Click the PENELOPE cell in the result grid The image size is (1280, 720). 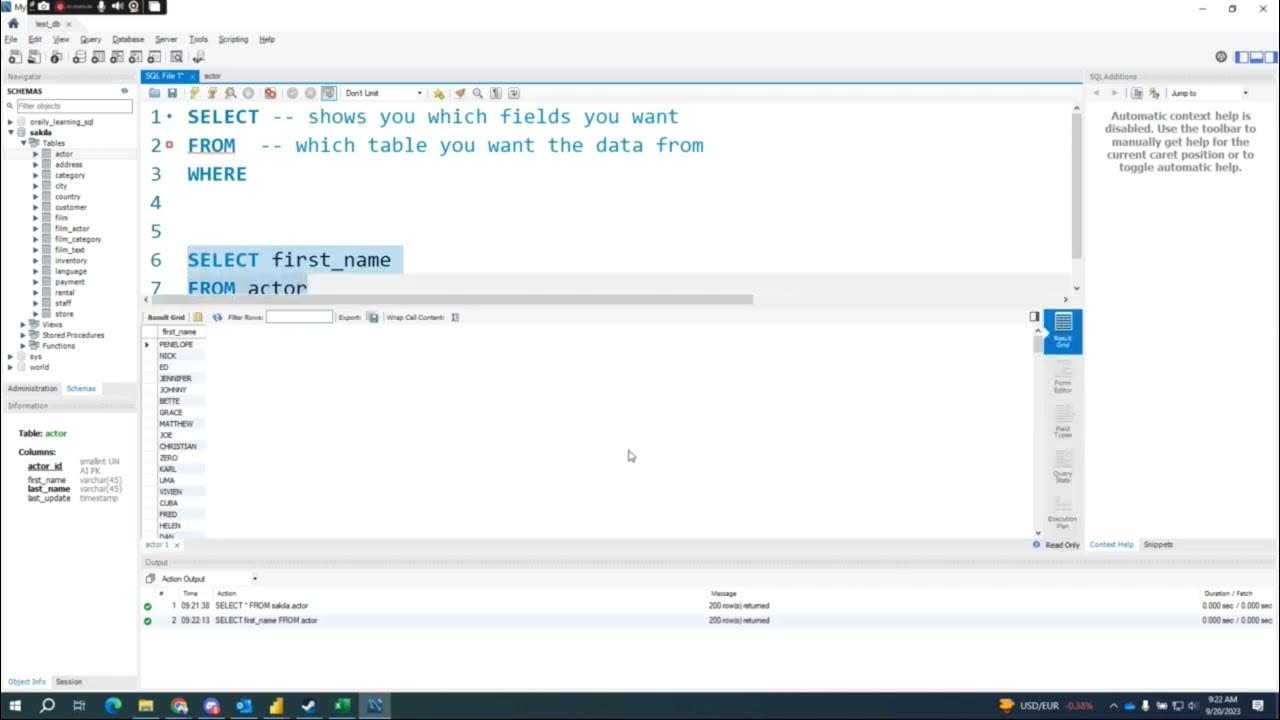tap(181, 344)
